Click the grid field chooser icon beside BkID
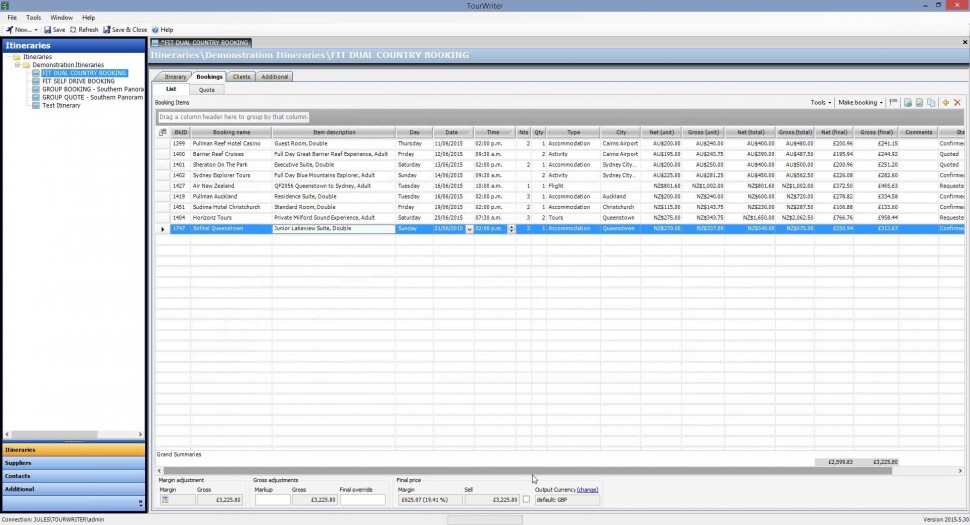The height and width of the screenshot is (525, 970). [163, 132]
